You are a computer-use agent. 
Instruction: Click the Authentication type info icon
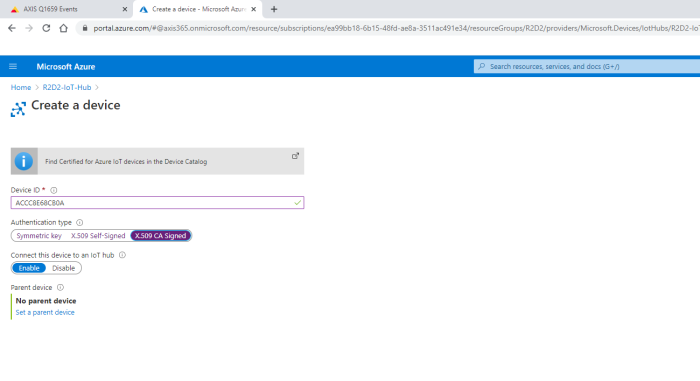pyautogui.click(x=79, y=222)
